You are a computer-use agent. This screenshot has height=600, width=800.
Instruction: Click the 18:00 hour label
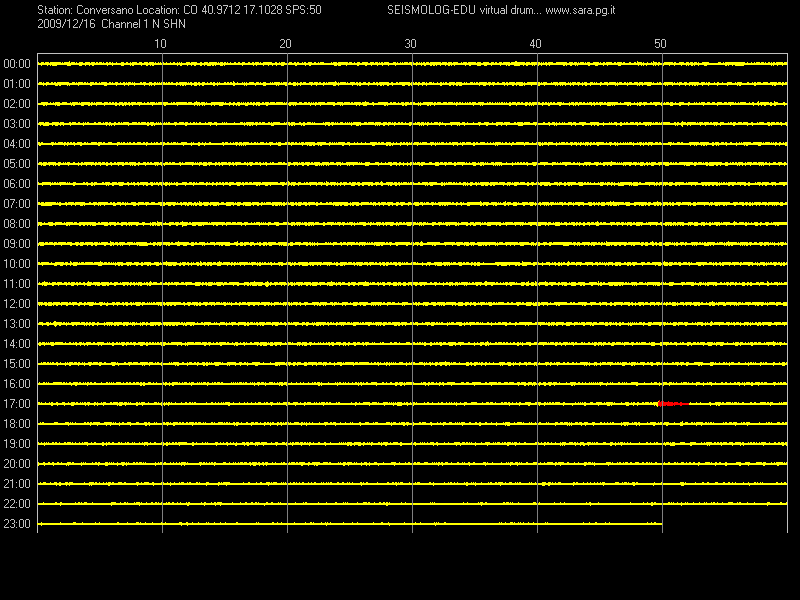pyautogui.click(x=17, y=424)
